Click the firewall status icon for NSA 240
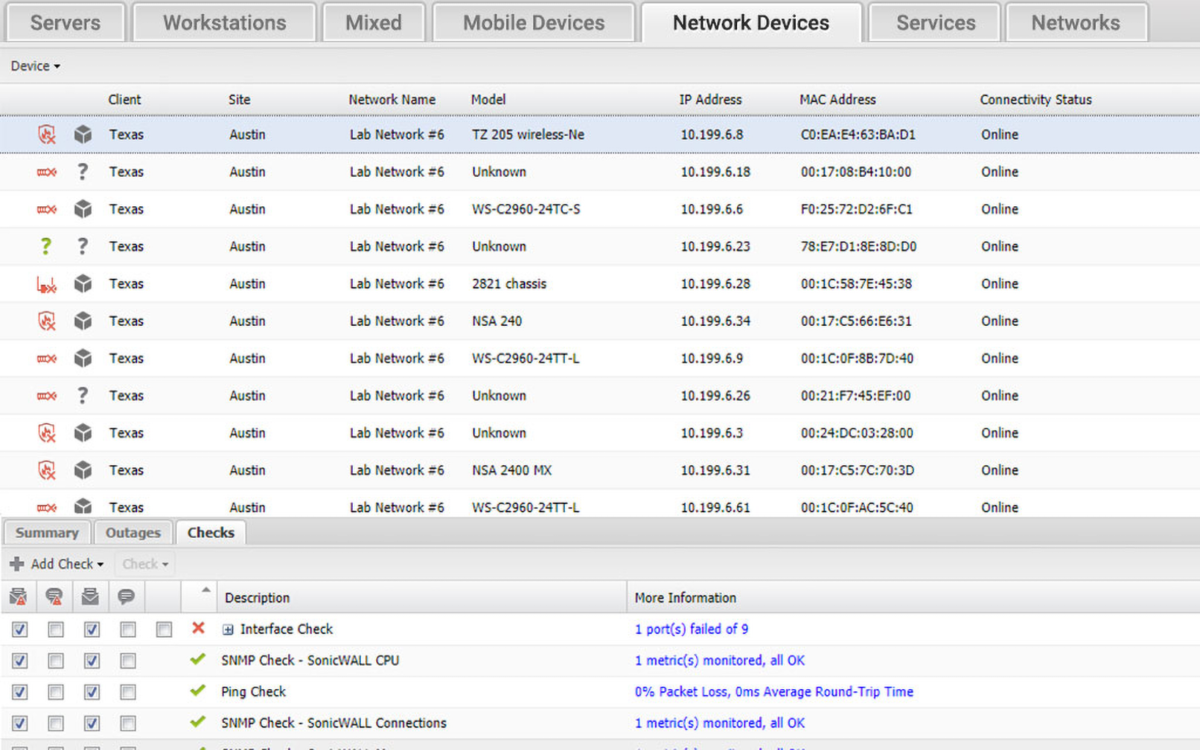1200x750 pixels. pyautogui.click(x=46, y=321)
